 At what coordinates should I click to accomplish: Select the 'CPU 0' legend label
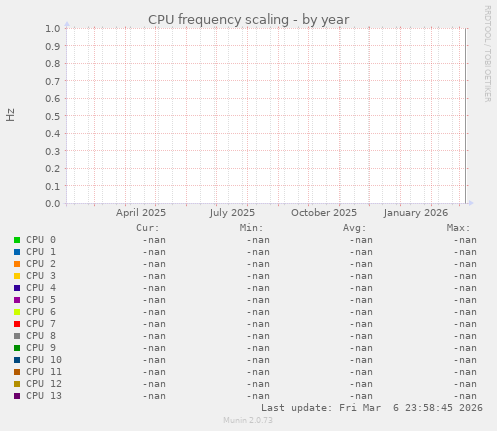[41, 240]
